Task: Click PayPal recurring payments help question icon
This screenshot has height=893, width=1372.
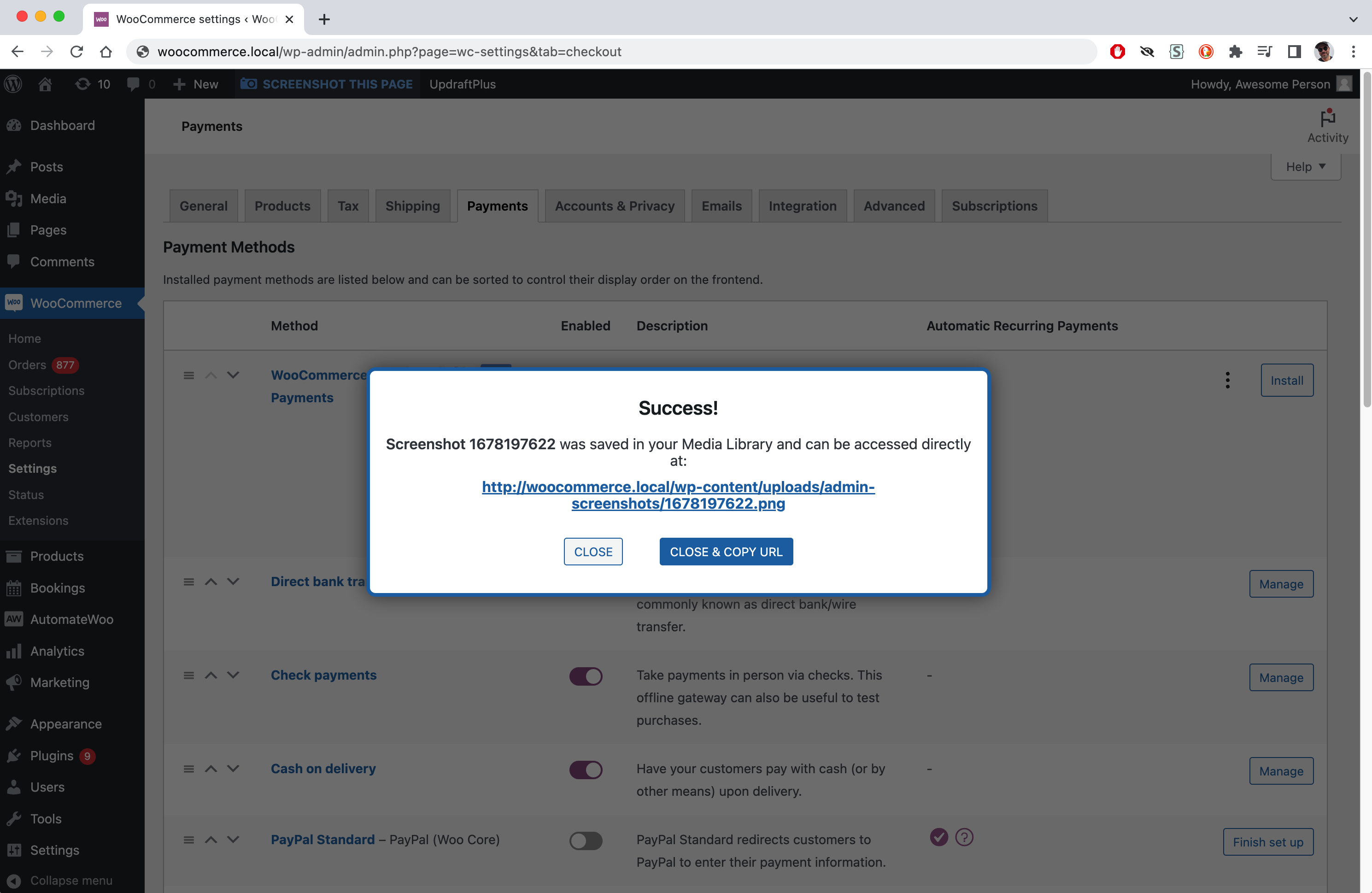Action: coord(964,836)
